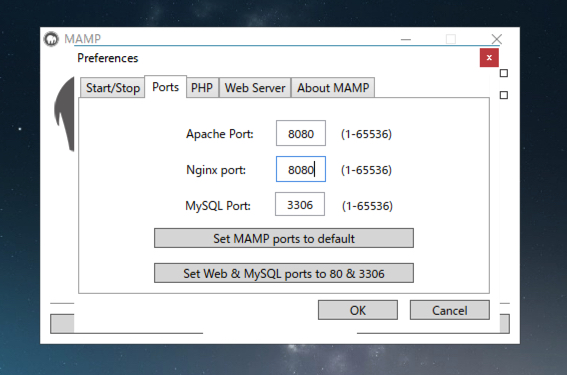567x375 pixels.
Task: Show the About MAMP tab
Action: click(333, 88)
